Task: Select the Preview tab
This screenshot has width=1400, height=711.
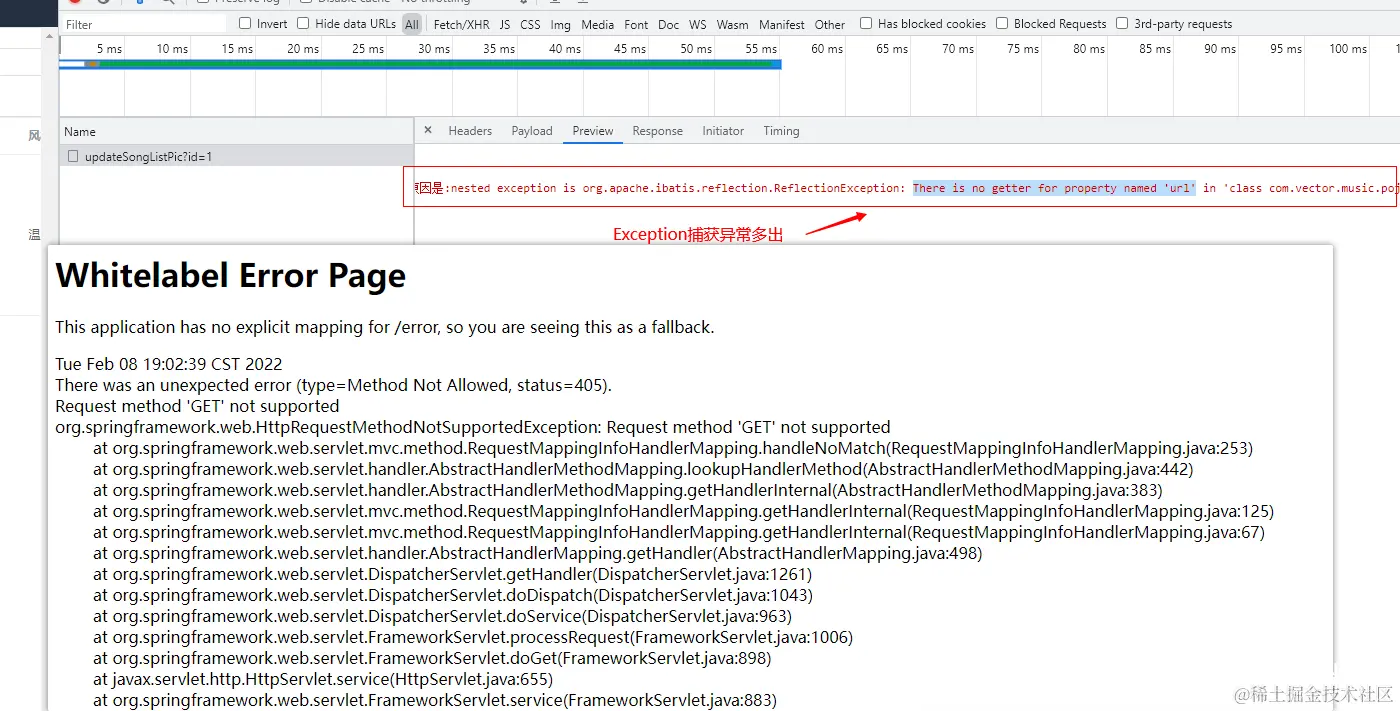Action: (x=593, y=131)
